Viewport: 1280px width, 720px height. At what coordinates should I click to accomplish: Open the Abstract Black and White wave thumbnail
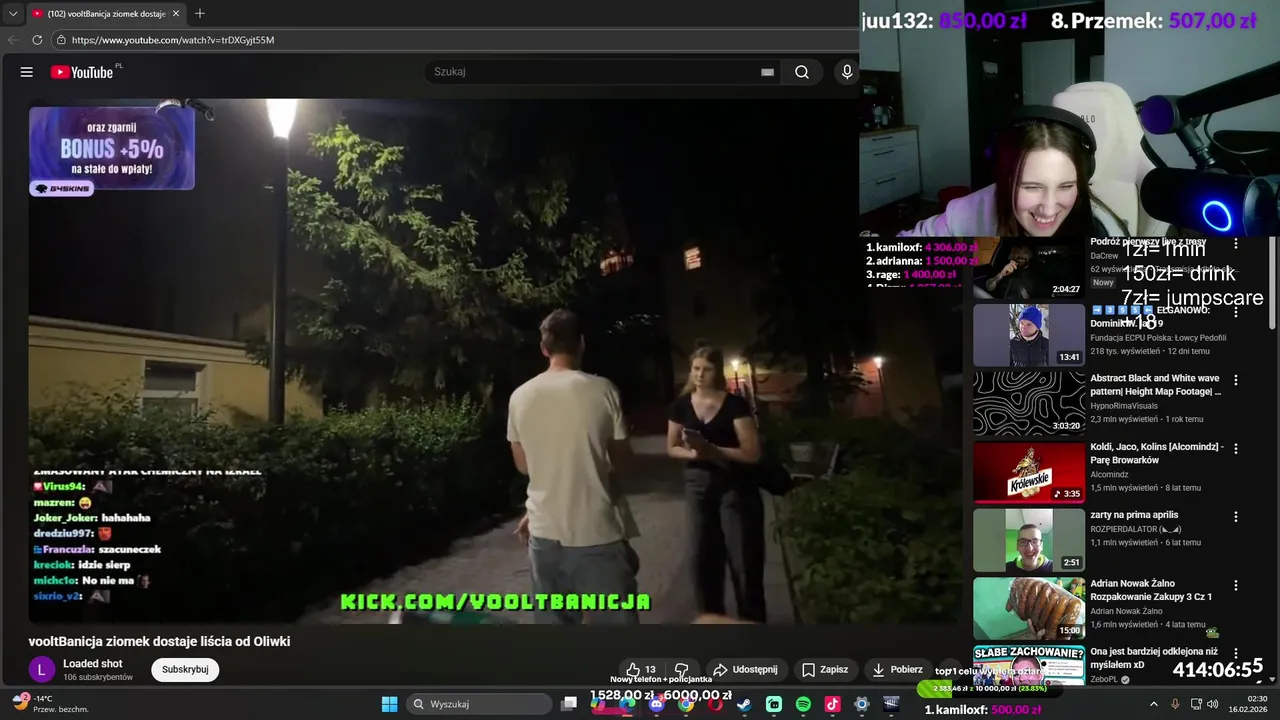1029,404
